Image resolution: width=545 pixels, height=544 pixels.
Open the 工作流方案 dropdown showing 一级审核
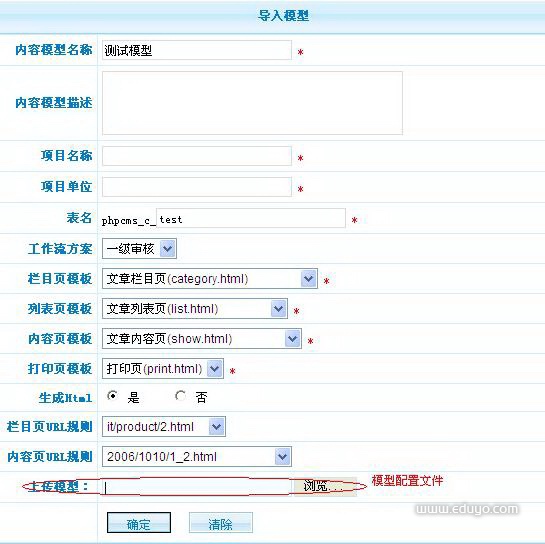coord(139,249)
